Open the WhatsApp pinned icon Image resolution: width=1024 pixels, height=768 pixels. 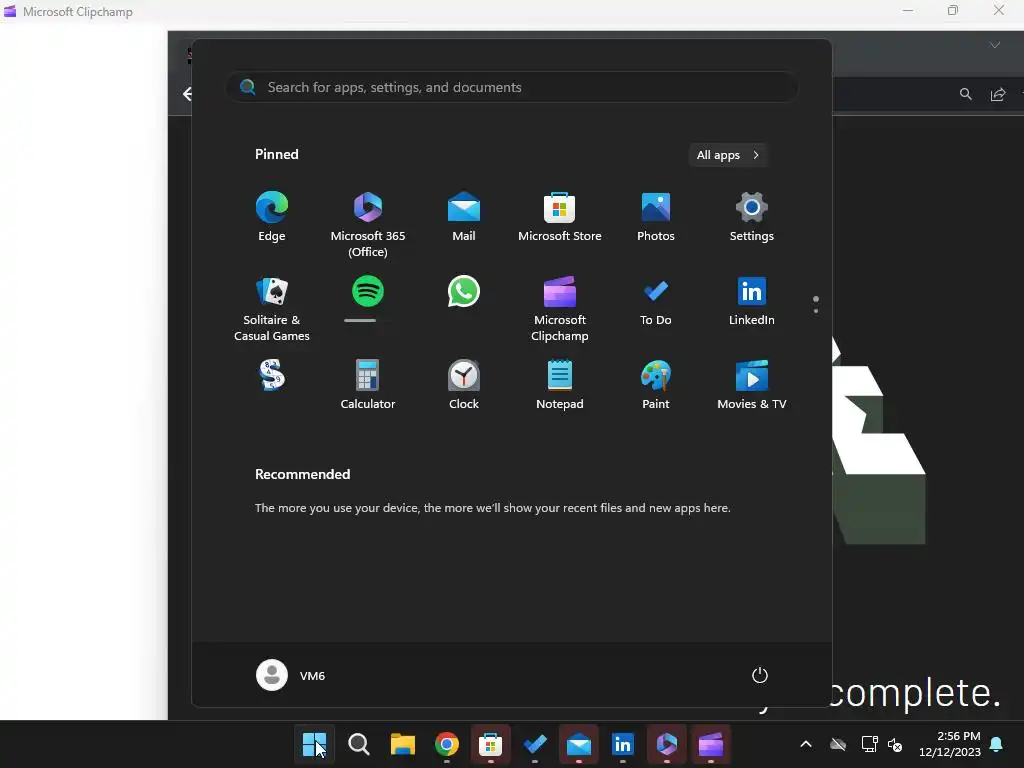point(464,291)
